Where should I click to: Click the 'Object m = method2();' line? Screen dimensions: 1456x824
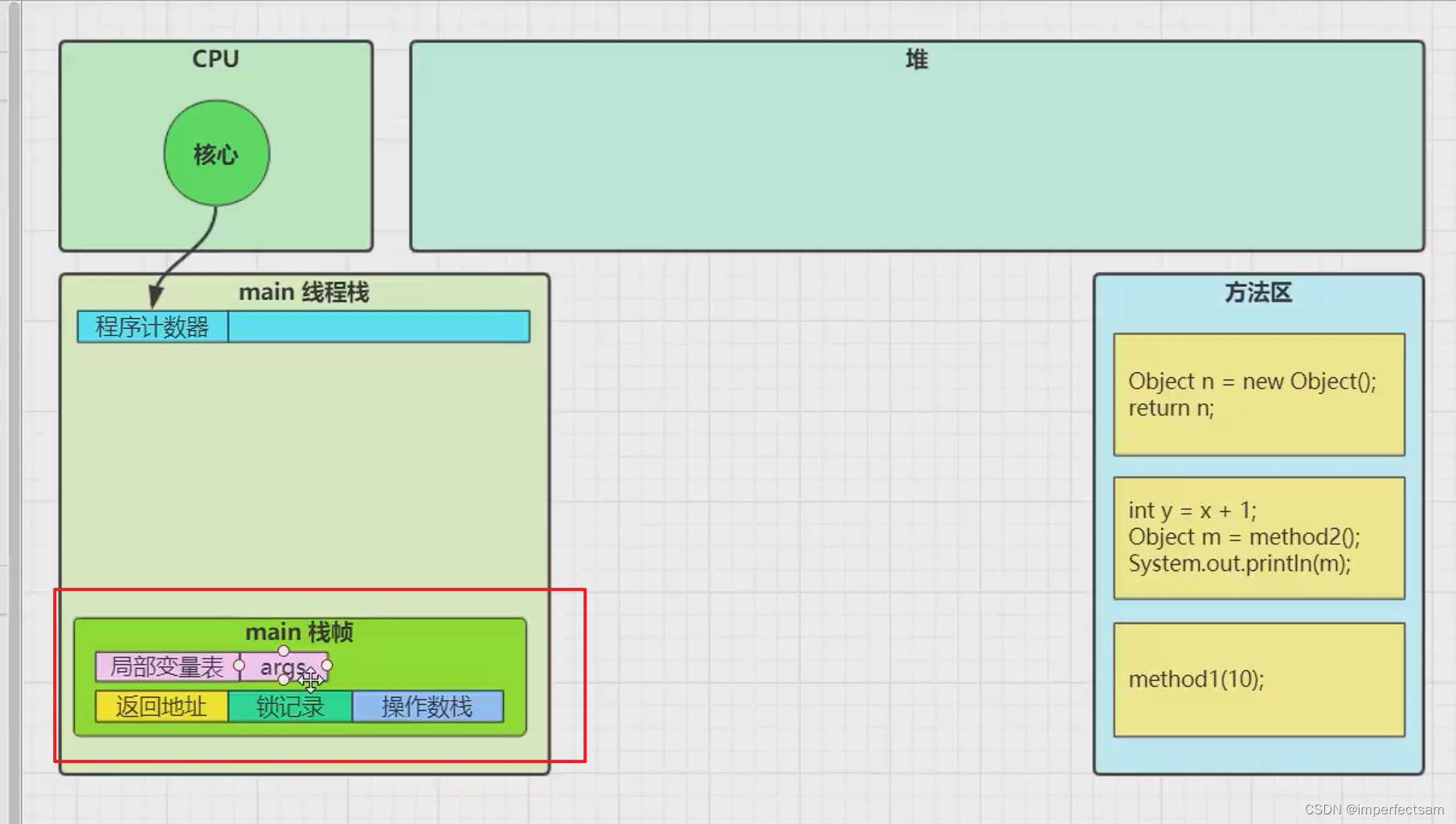click(x=1244, y=537)
